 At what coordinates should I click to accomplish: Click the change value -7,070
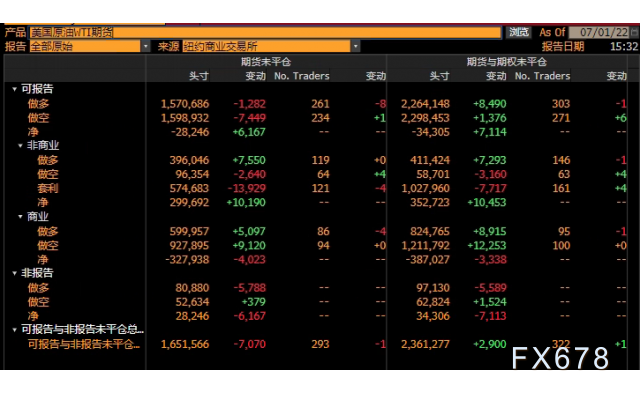tap(249, 344)
